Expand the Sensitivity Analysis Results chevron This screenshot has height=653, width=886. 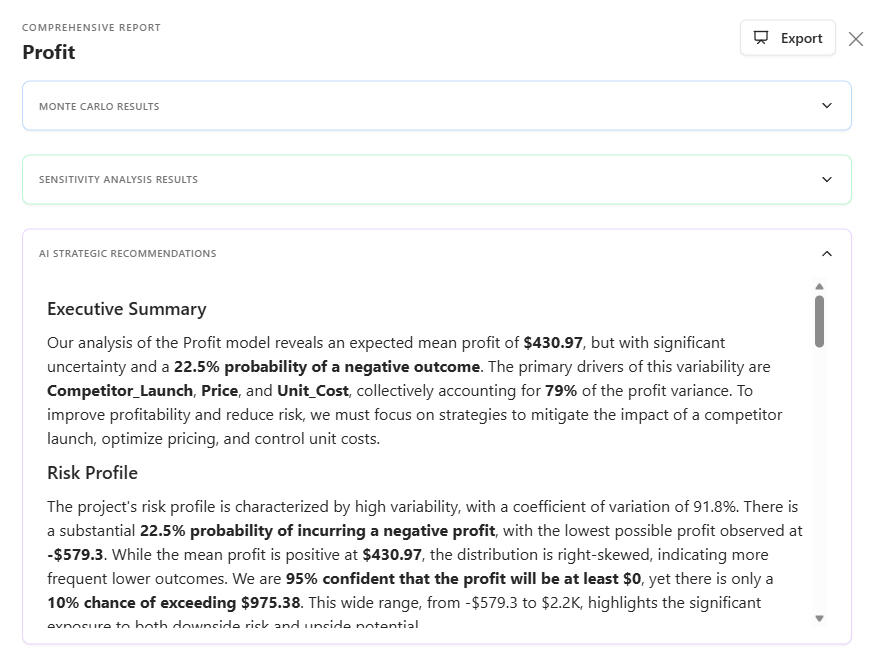pyautogui.click(x=826, y=180)
